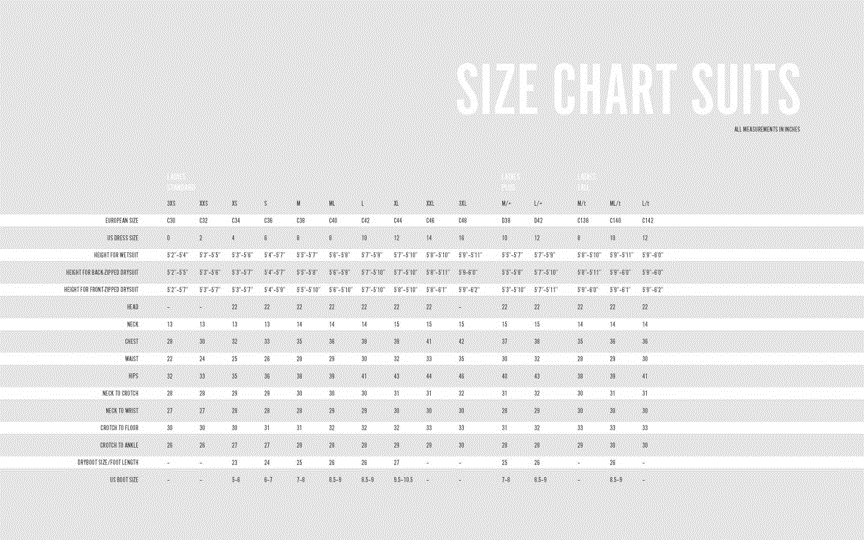The width and height of the screenshot is (864, 540).
Task: Click the M/+ plus size column header
Action: (x=506, y=203)
